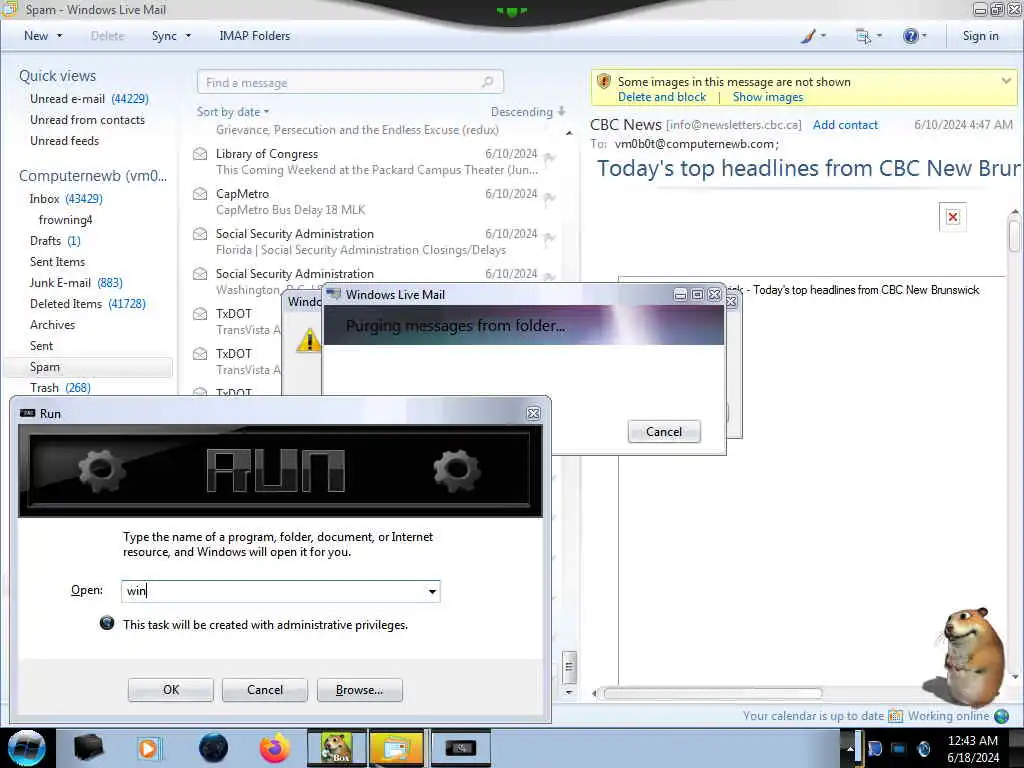Launch Firefox from the taskbar
This screenshot has width=1024, height=768.
(x=275, y=748)
